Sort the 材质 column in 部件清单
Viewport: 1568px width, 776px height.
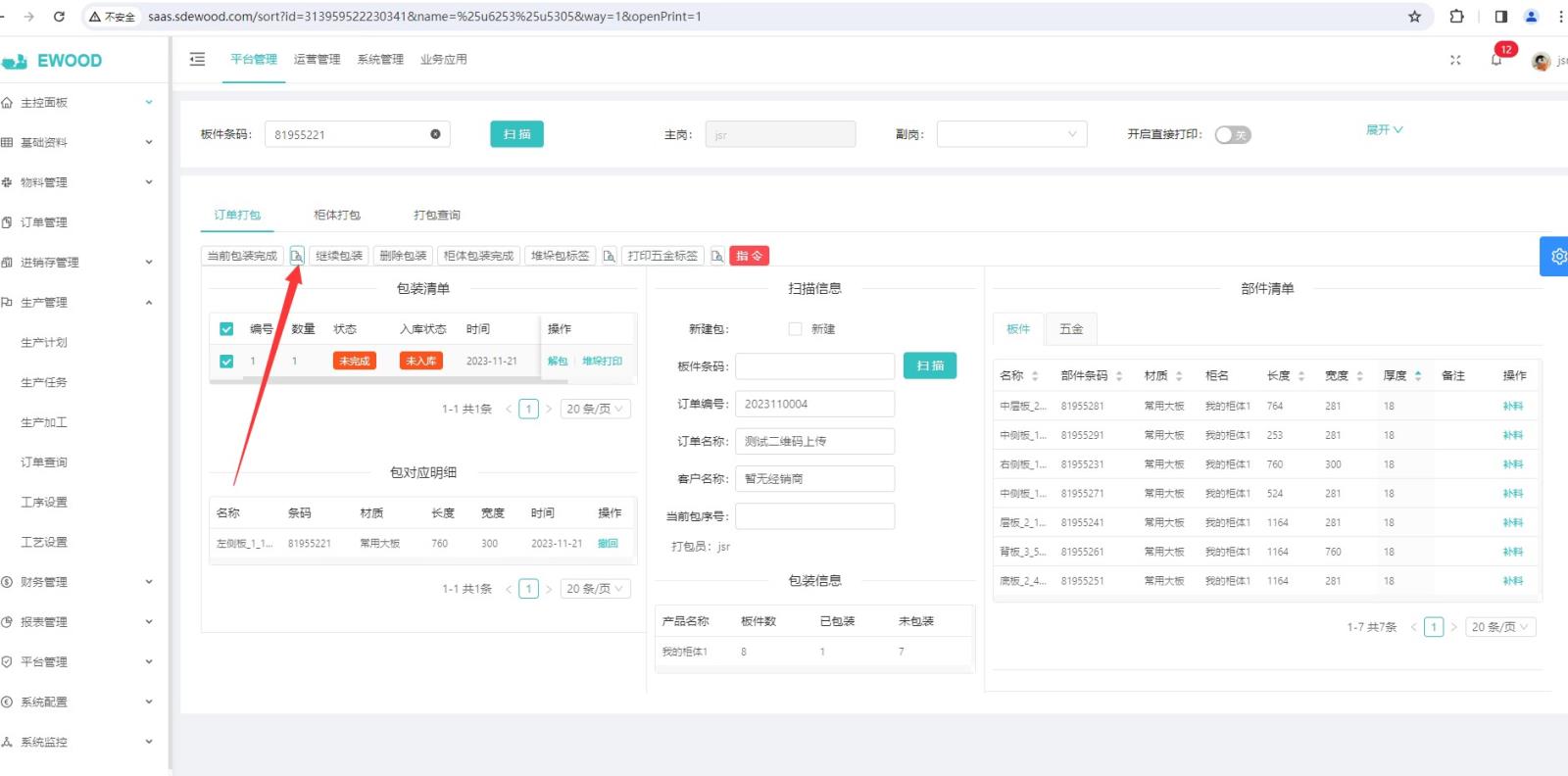coord(1179,376)
